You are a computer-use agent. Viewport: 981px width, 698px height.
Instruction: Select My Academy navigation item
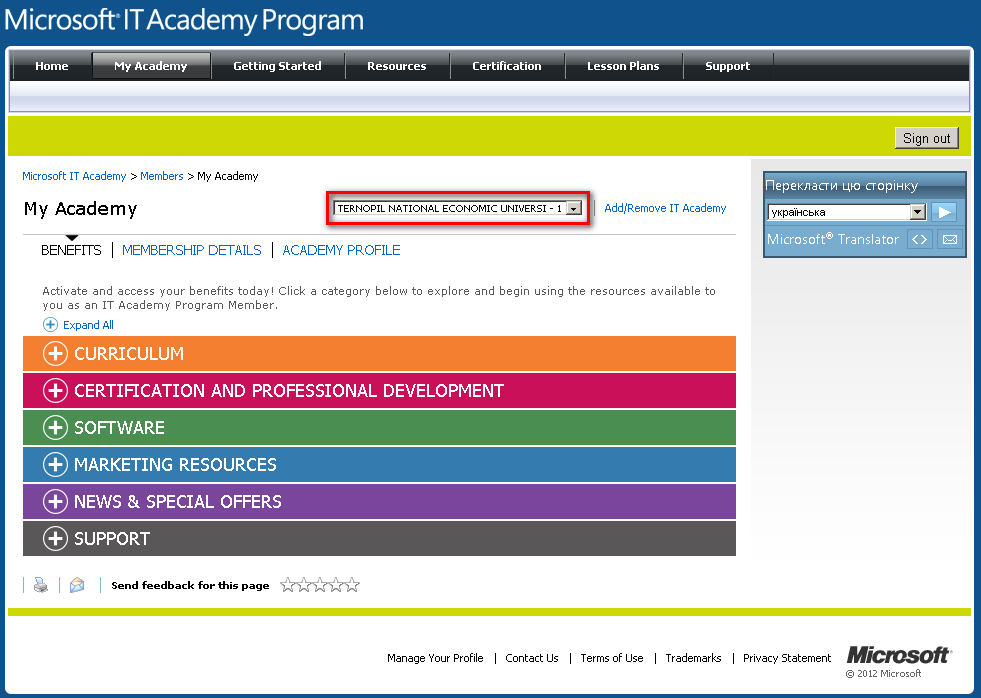(151, 66)
